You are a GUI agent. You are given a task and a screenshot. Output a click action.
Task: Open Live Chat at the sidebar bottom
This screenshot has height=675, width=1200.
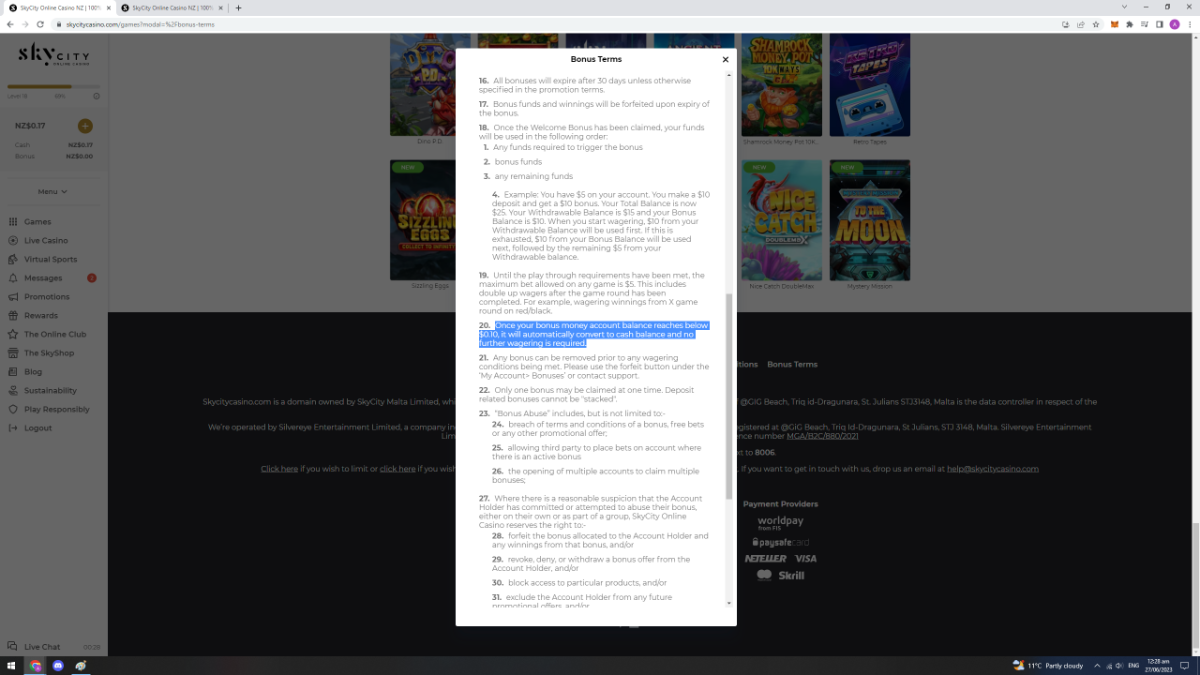coord(41,647)
